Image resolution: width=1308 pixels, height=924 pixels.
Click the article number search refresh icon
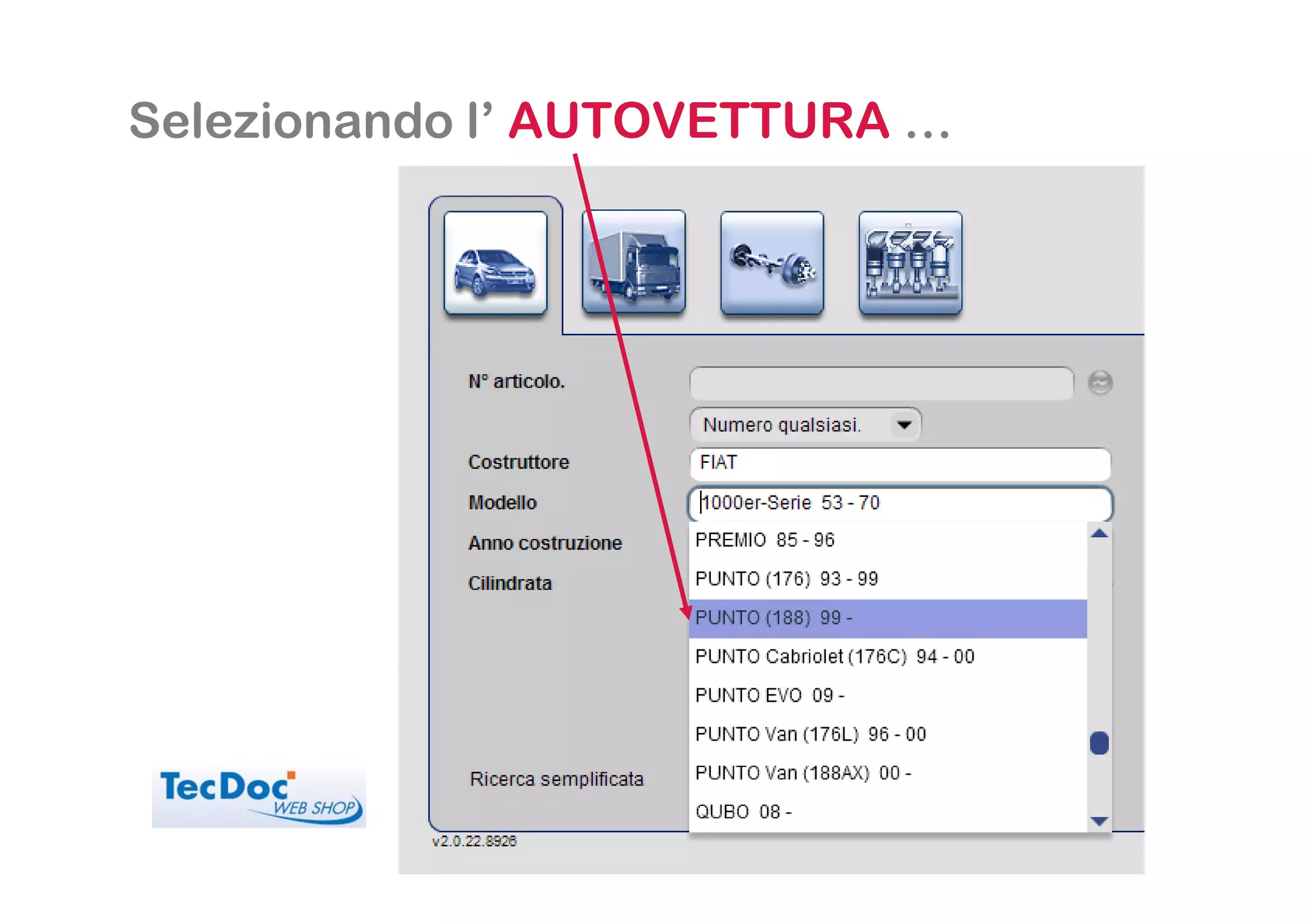[x=1100, y=382]
